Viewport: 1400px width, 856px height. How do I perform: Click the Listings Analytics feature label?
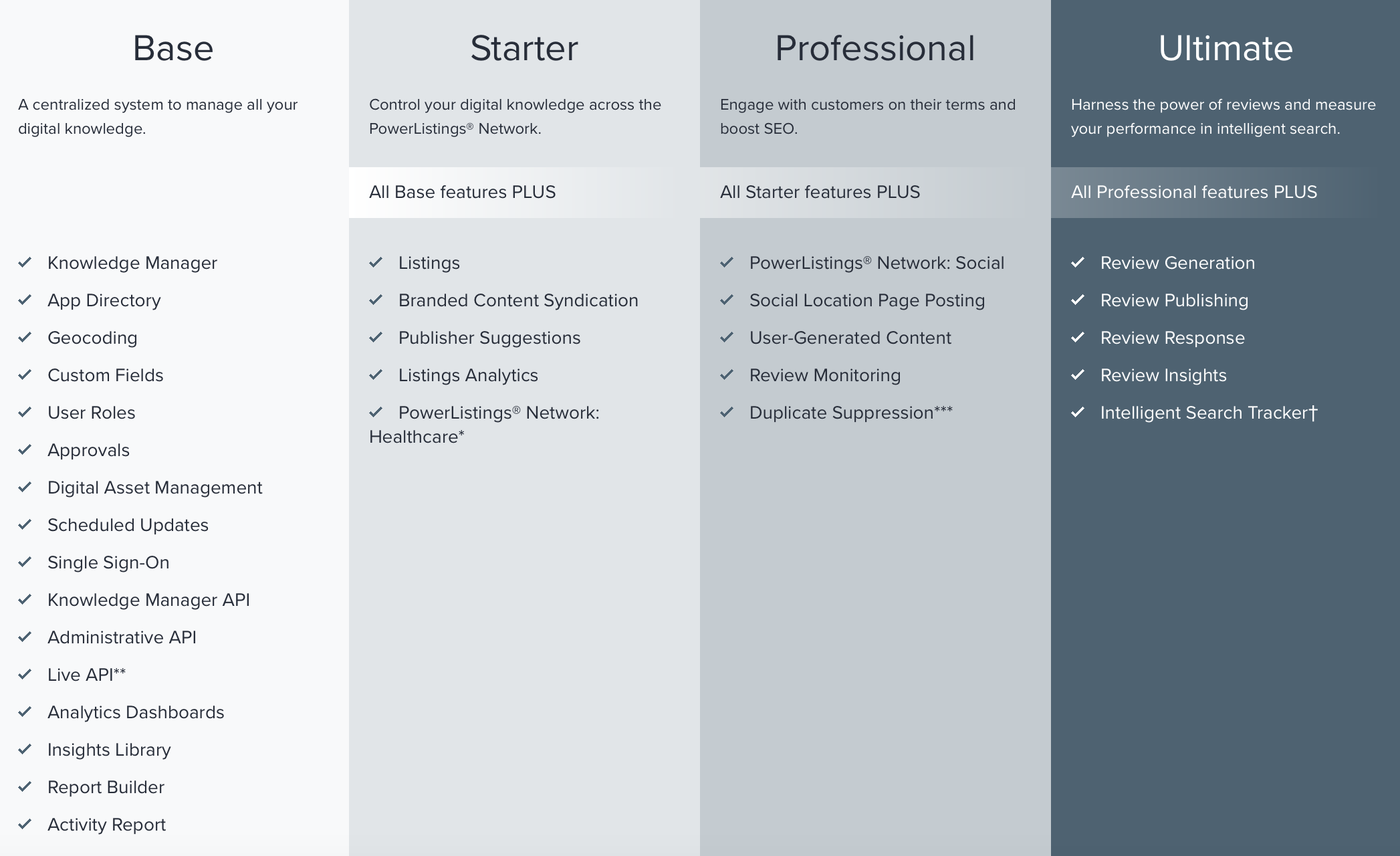[x=468, y=375]
